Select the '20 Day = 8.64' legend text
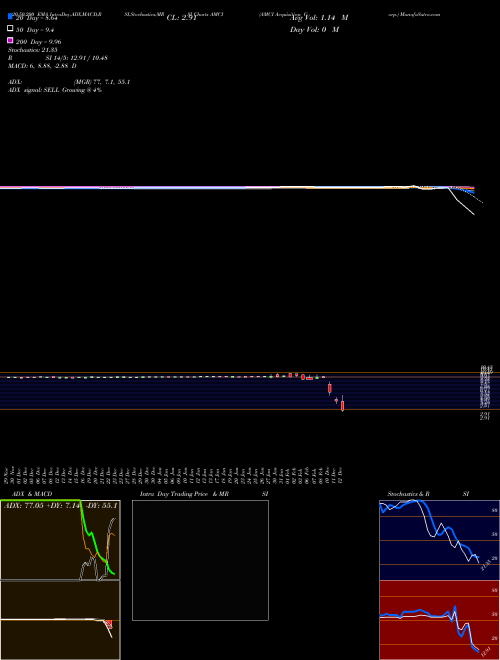 coord(36,18)
